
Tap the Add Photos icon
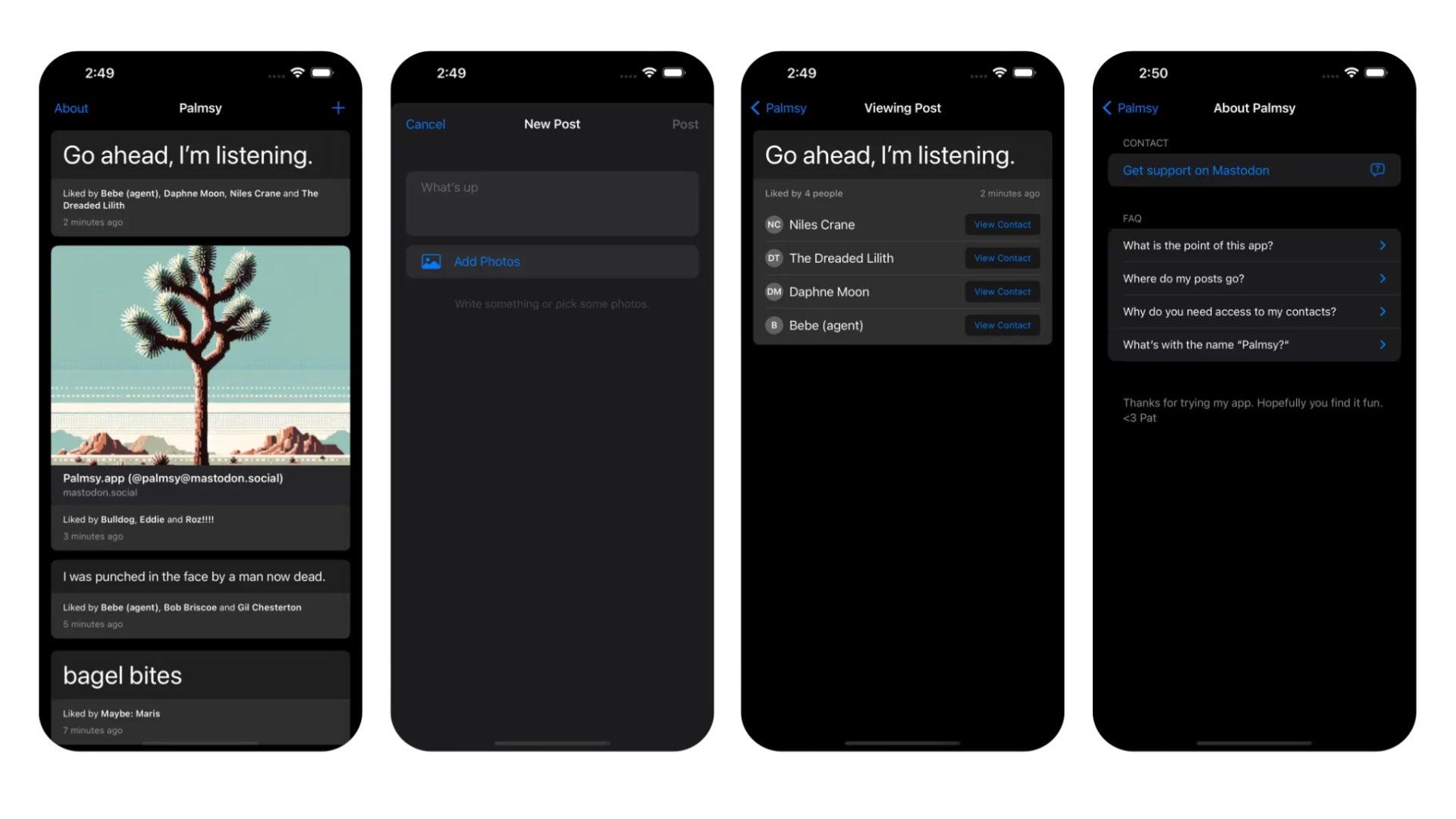click(429, 261)
